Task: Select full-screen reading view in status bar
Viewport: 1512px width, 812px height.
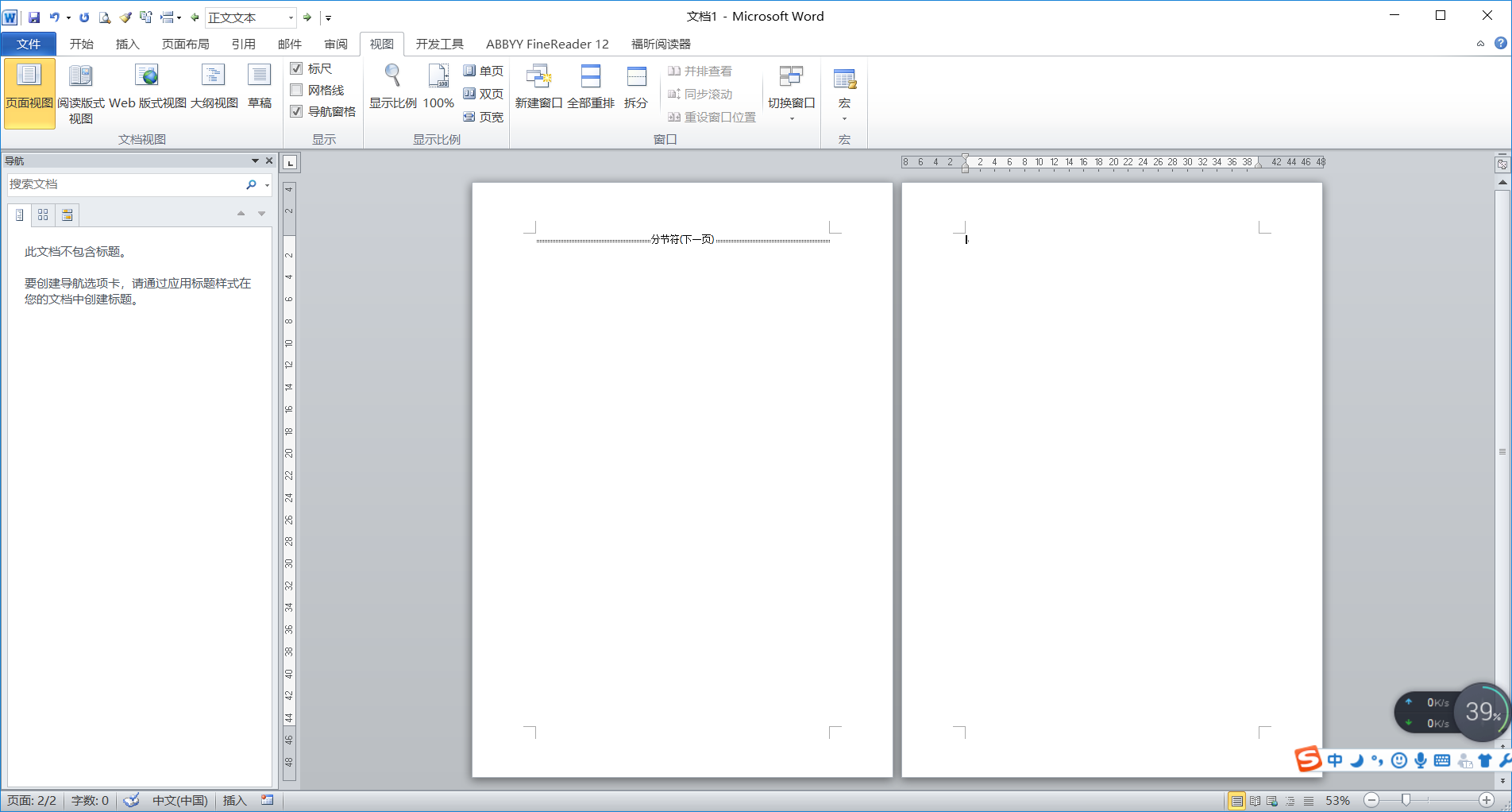Action: pyautogui.click(x=1255, y=801)
